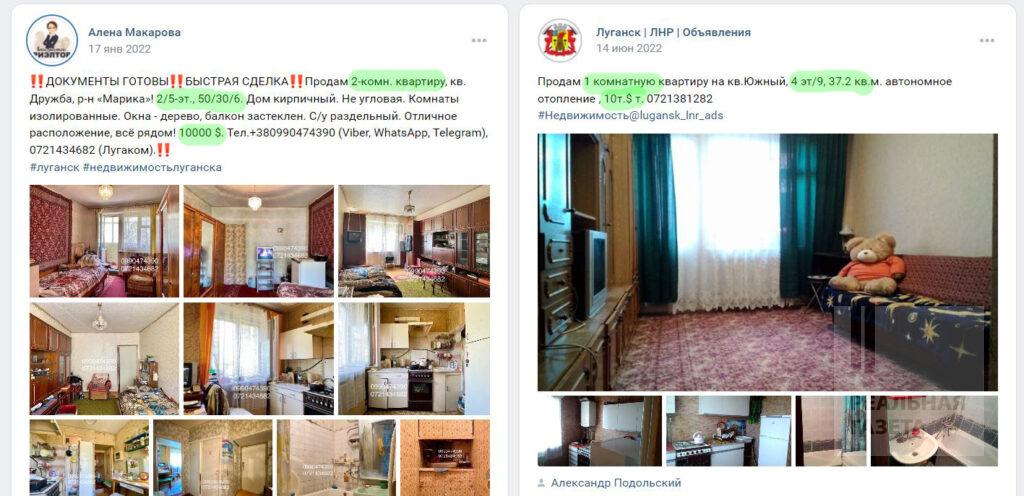Open Александр Подольский author link
The height and width of the screenshot is (496, 1024).
pyautogui.click(x=616, y=483)
